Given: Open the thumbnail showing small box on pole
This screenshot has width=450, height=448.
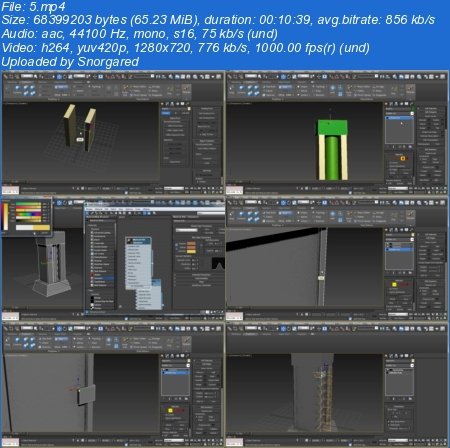Looking at the screenshot, I should 113,385.
